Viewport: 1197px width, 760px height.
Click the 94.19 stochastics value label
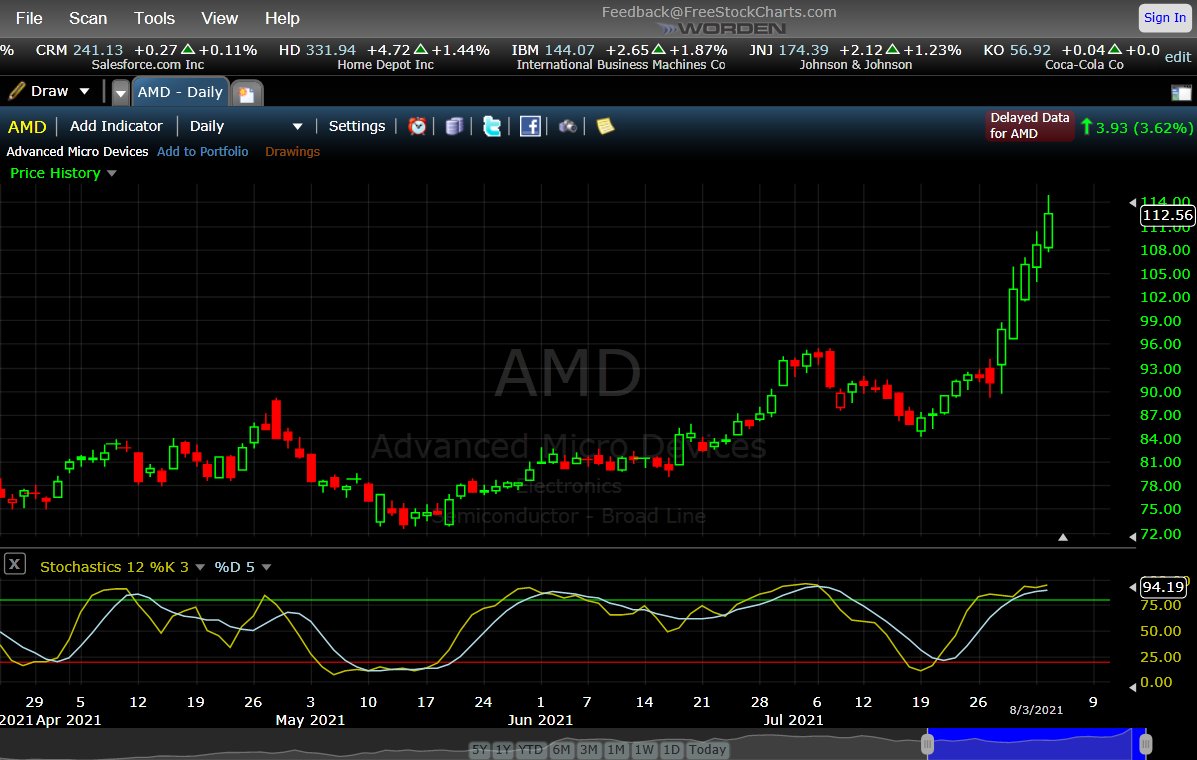click(x=1163, y=587)
